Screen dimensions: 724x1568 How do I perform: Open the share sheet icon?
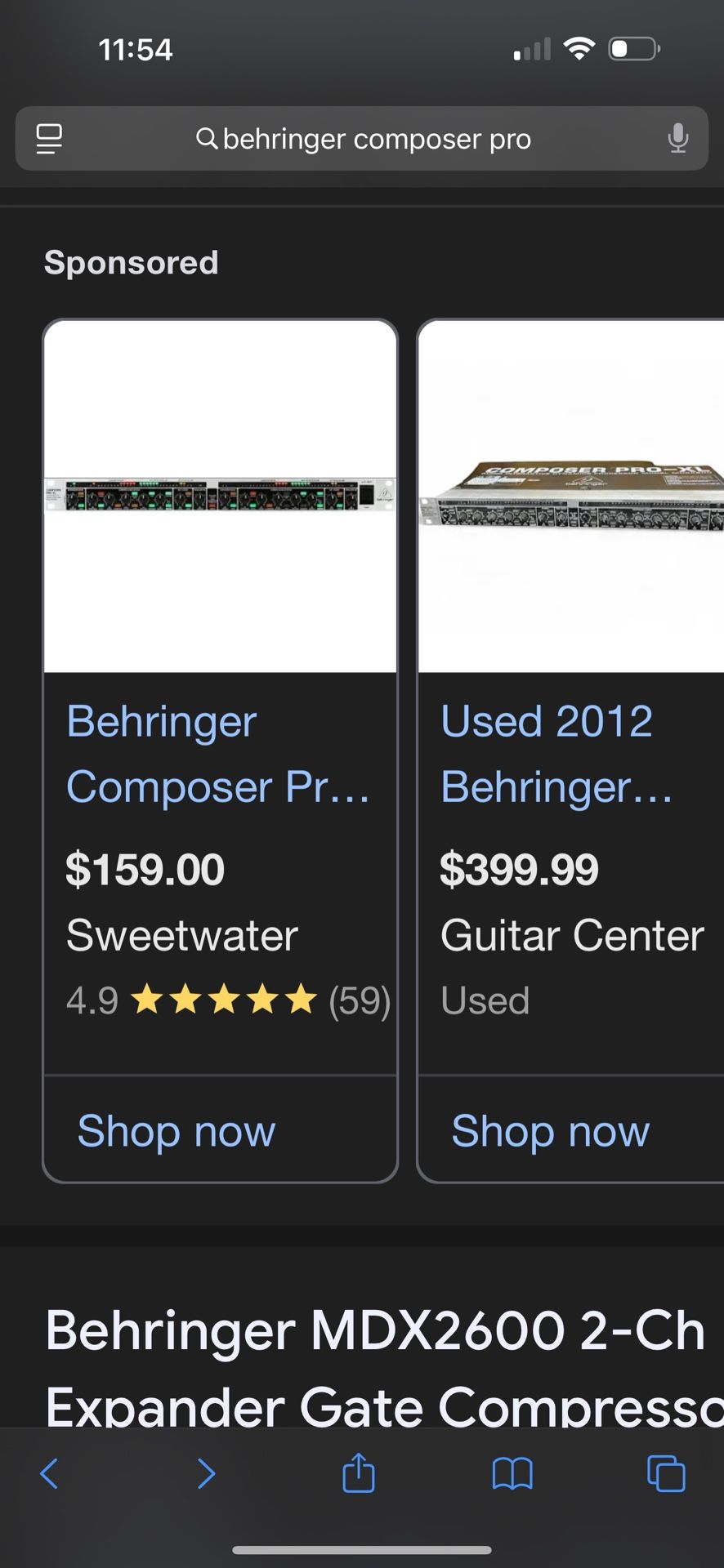tap(359, 1472)
